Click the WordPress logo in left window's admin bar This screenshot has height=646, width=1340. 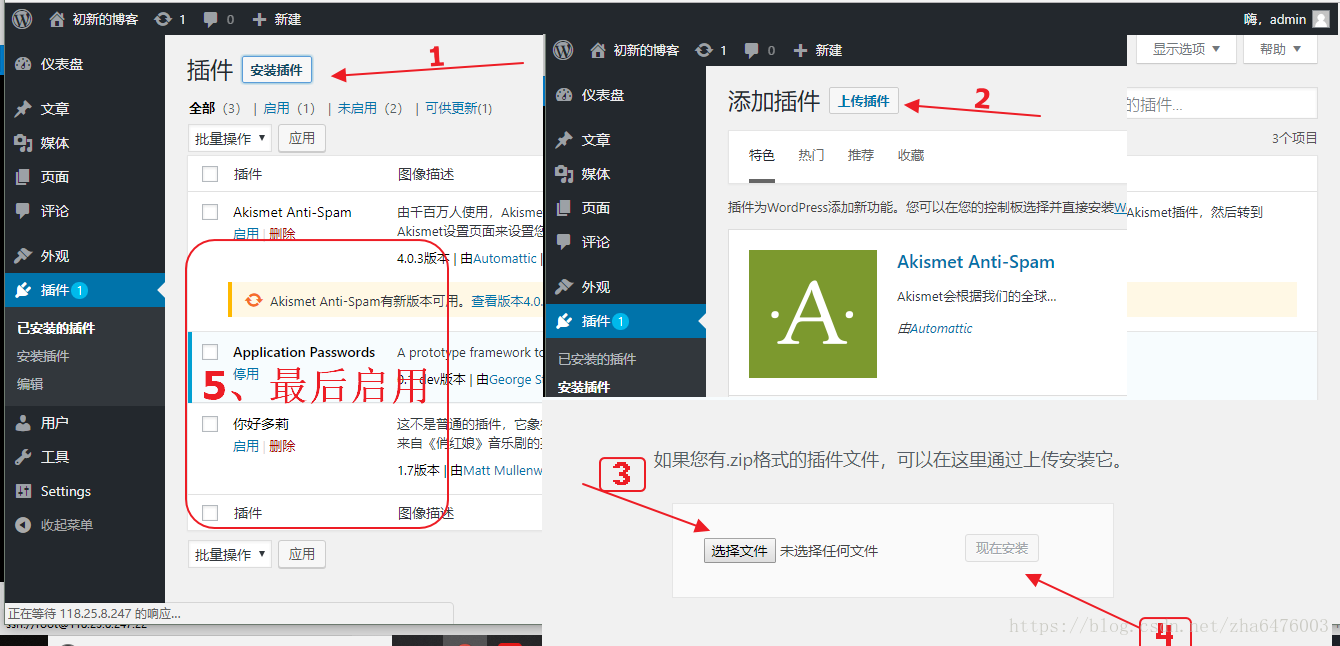(x=22, y=19)
